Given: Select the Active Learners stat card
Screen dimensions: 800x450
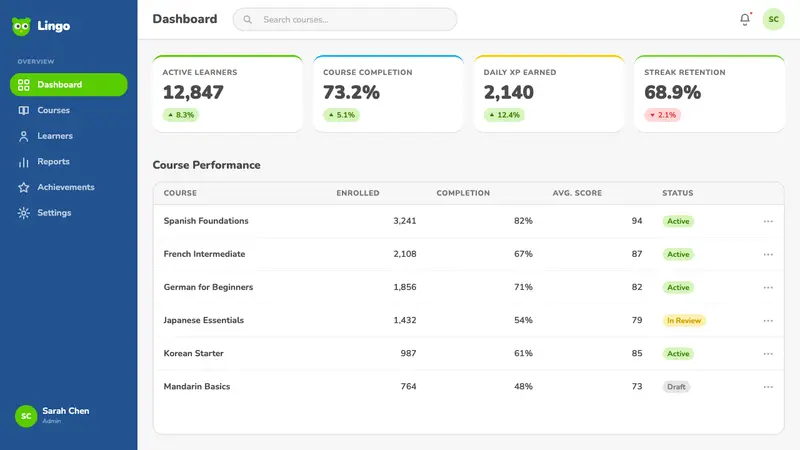Looking at the screenshot, I should pos(228,94).
